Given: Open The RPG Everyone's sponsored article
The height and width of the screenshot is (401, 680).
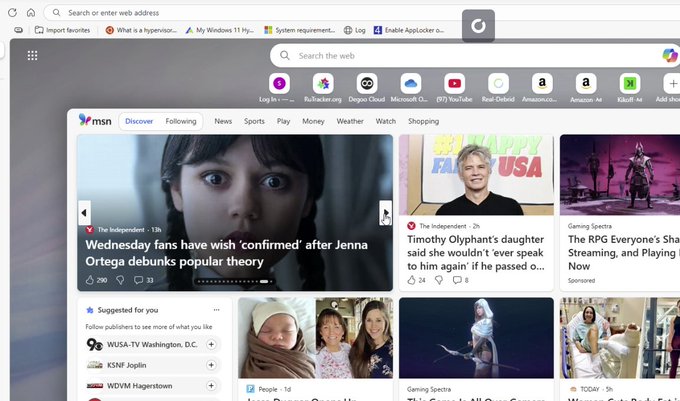Looking at the screenshot, I should [624, 253].
